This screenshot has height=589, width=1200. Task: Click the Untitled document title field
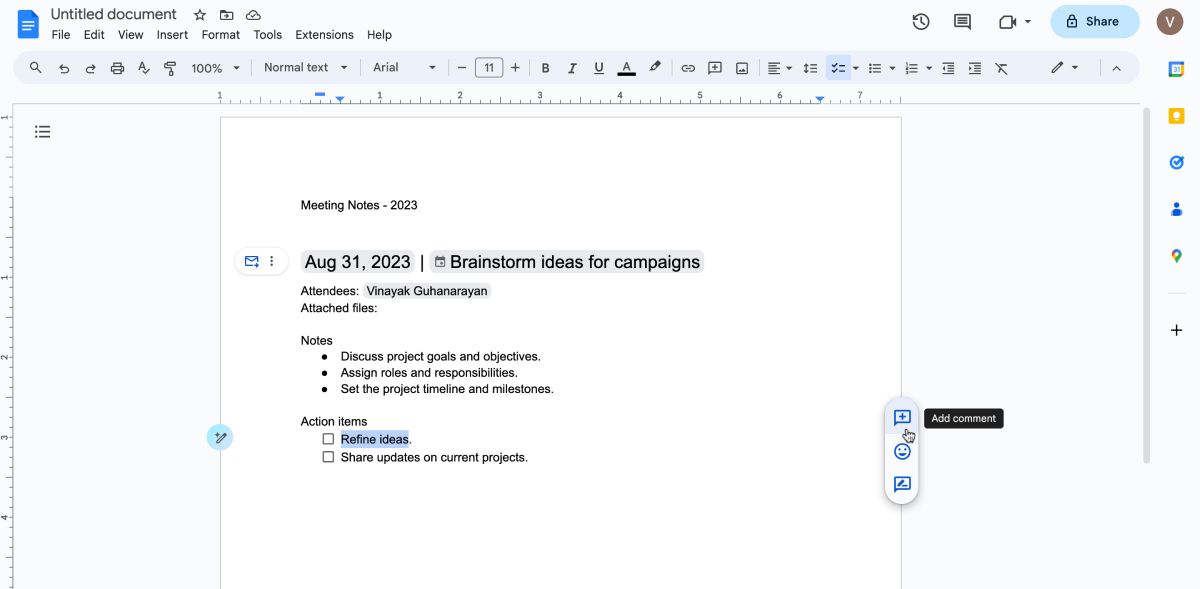[x=113, y=13]
